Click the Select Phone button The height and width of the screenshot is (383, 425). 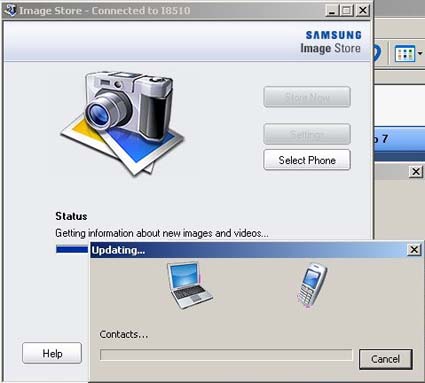pos(307,160)
